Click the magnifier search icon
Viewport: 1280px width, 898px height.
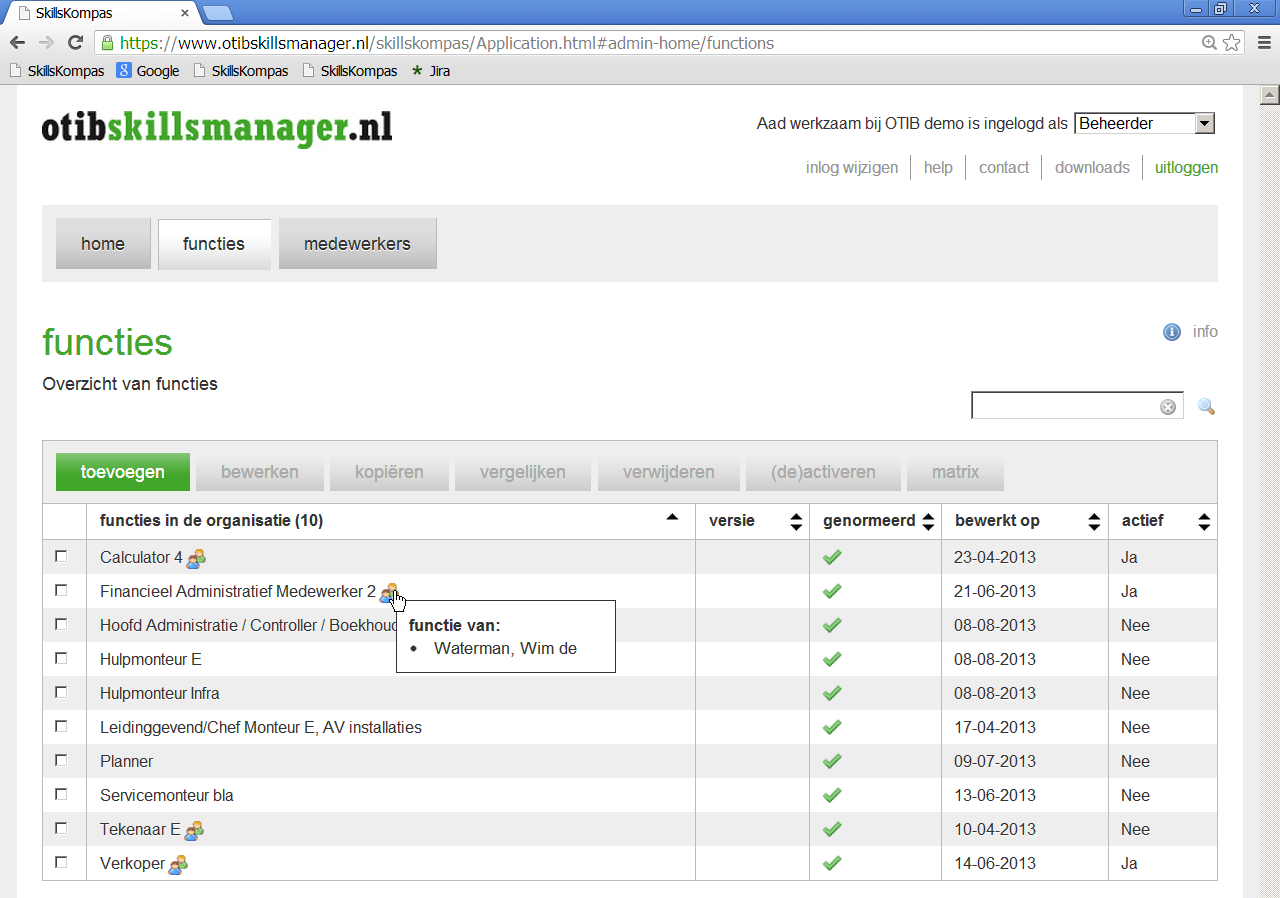[1206, 406]
